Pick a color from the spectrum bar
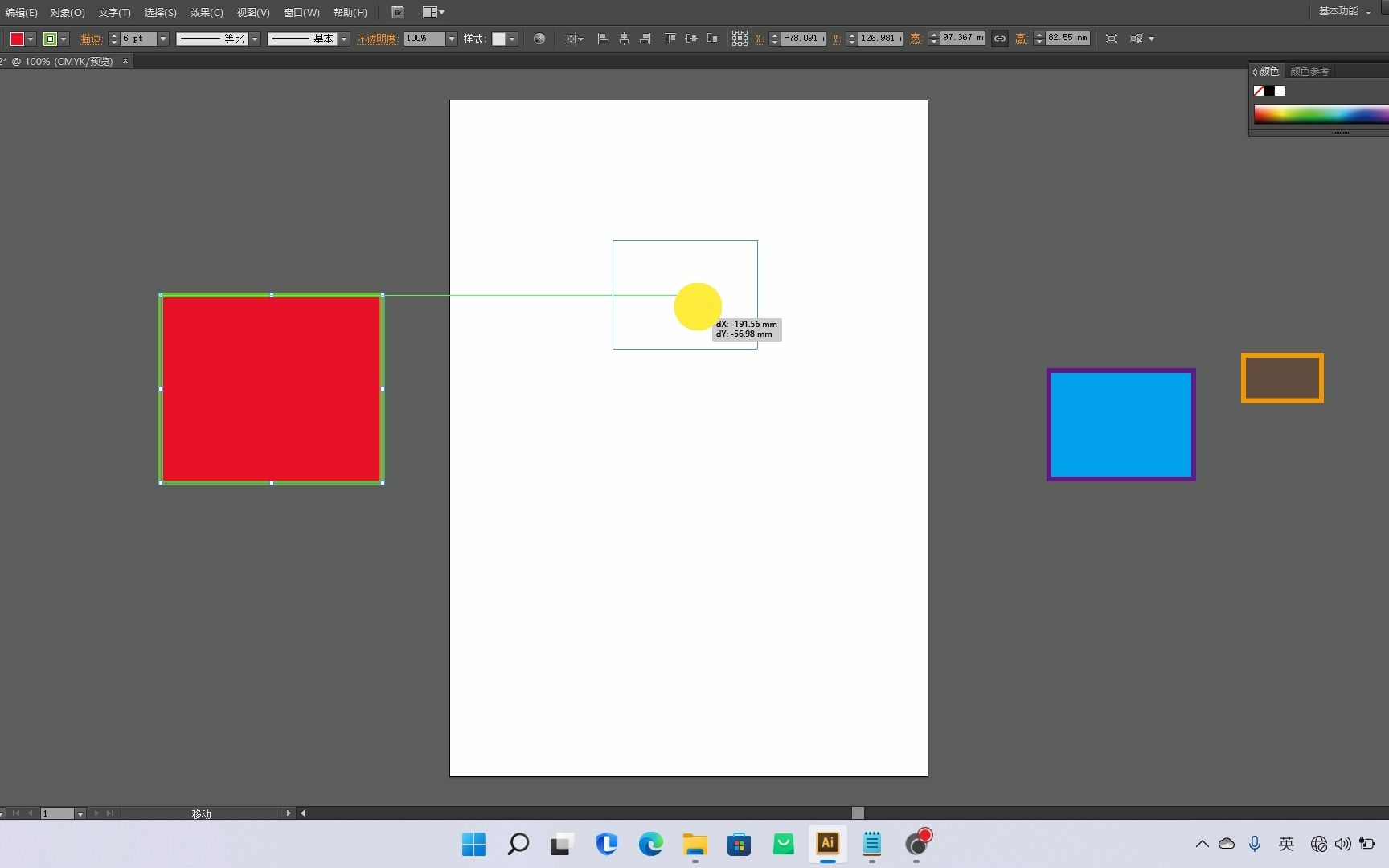 click(1321, 115)
